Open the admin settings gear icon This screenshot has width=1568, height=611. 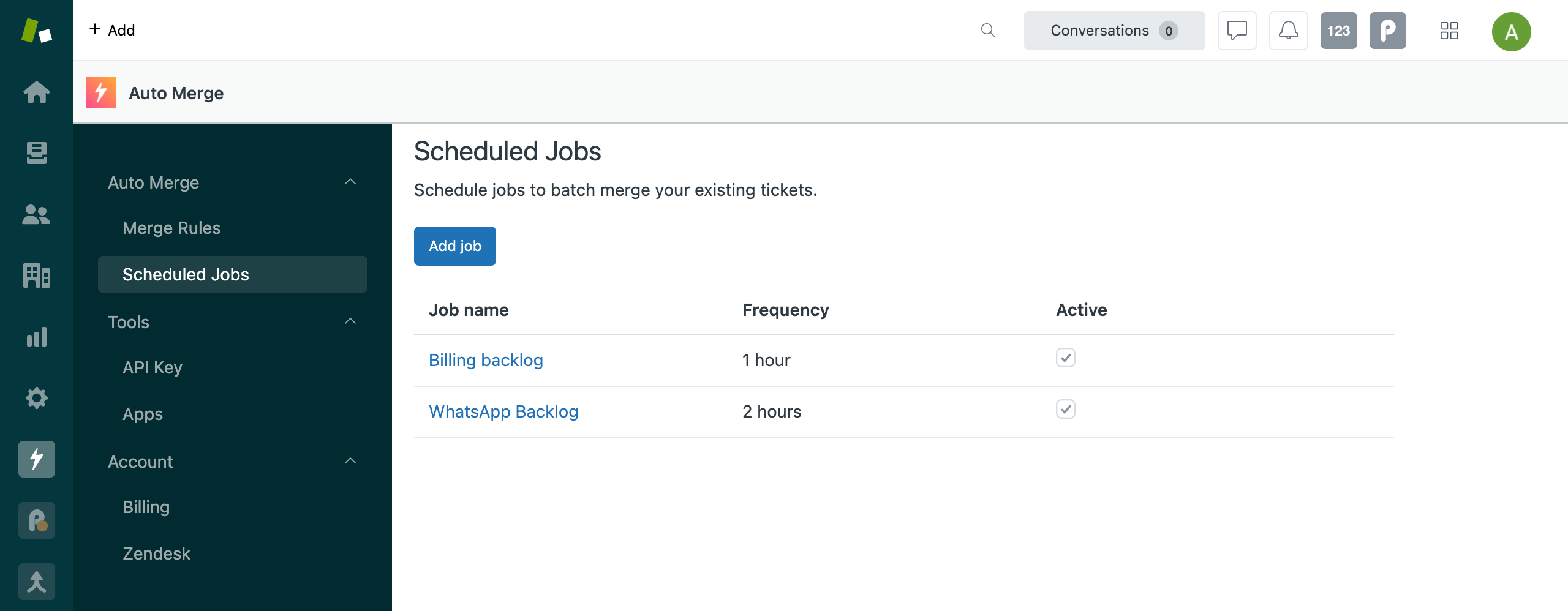37,398
